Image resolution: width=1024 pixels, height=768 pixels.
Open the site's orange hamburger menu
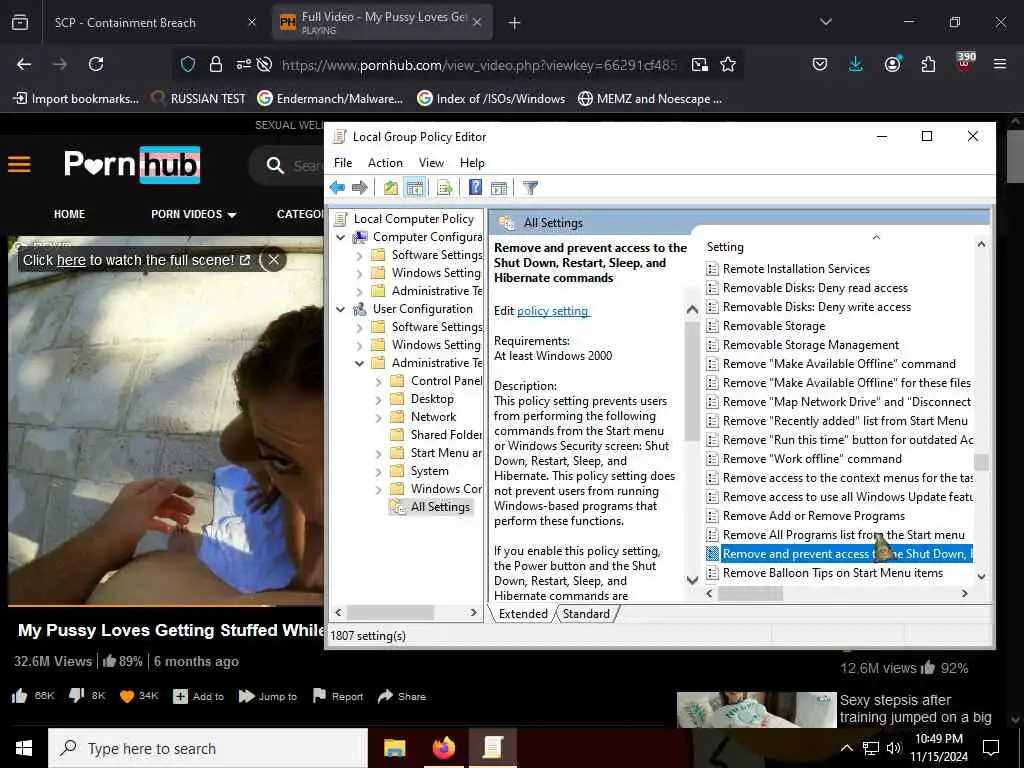click(19, 164)
